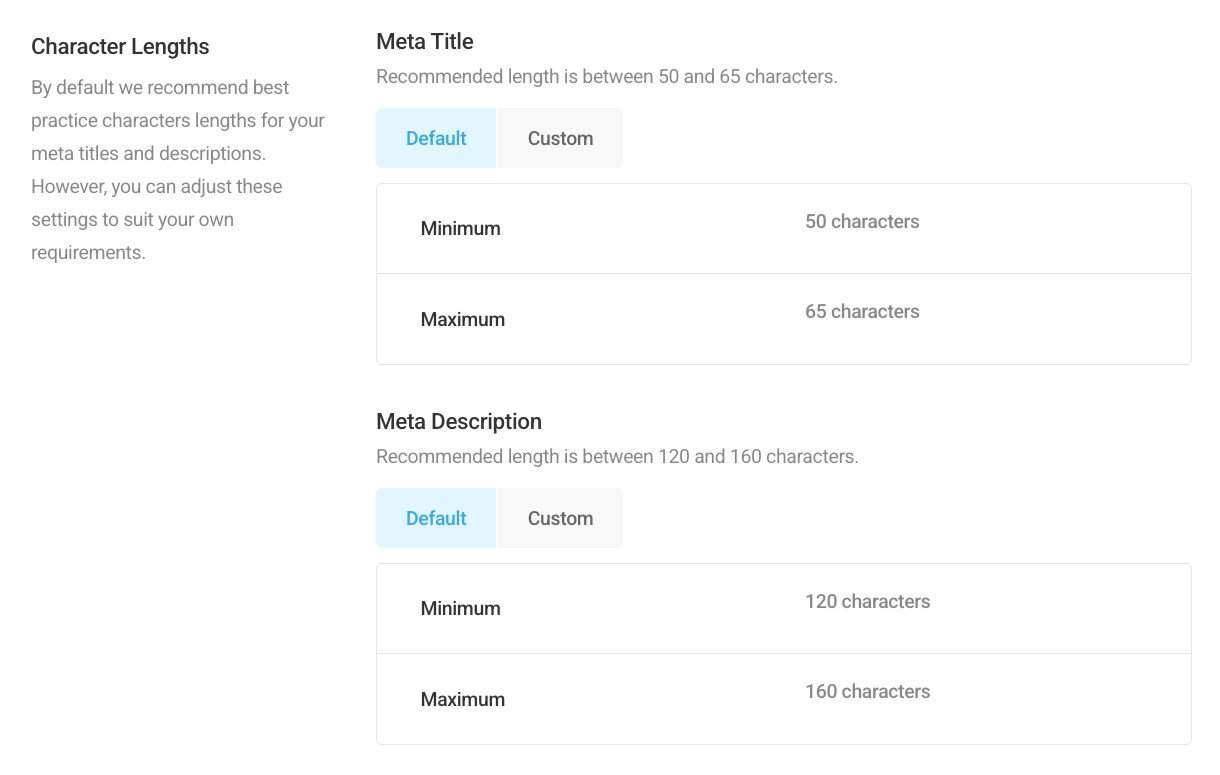Click the 120 characters value

click(867, 601)
